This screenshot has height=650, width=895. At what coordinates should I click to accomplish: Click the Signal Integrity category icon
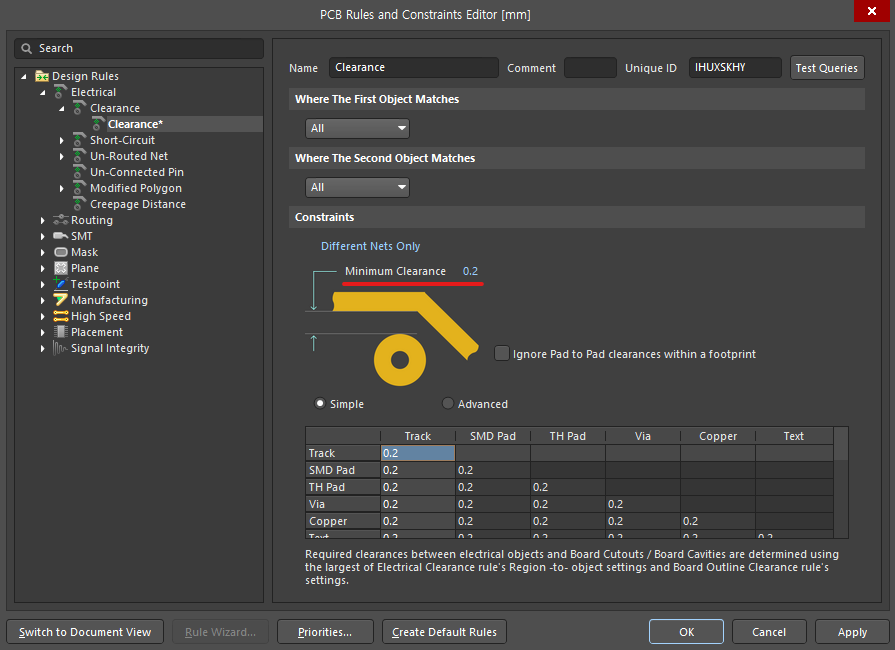[61, 348]
